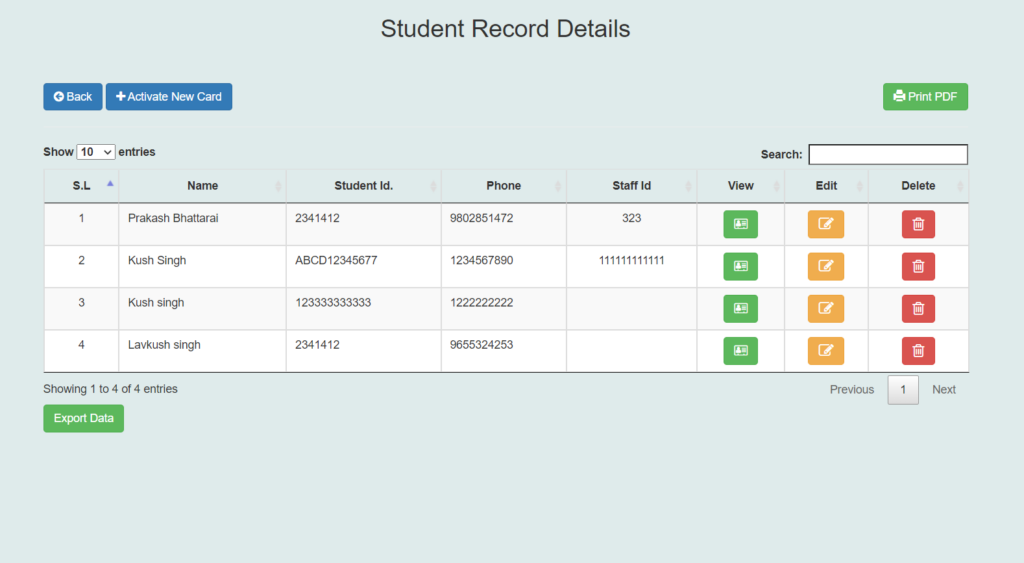Edit the record with Student Id 123333333333
The width and height of the screenshot is (1024, 563).
[825, 308]
